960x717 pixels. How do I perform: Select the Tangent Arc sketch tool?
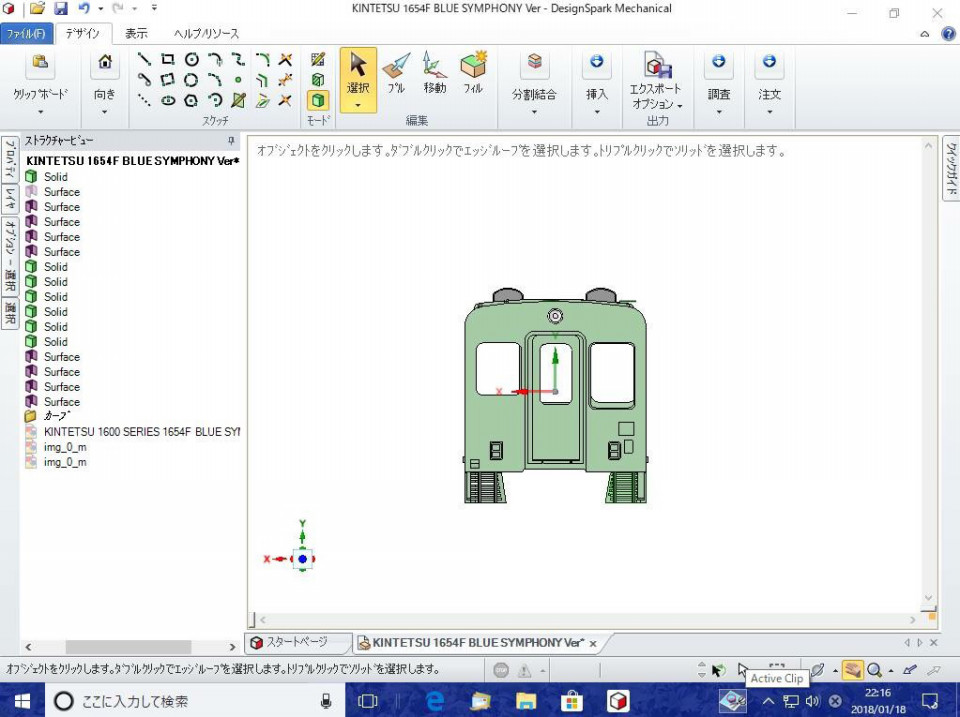[215, 59]
